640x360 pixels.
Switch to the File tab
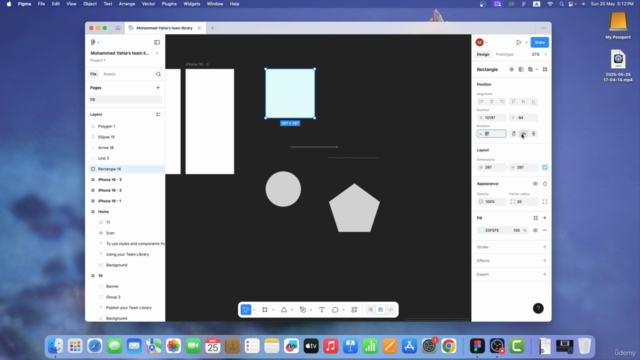(93, 74)
